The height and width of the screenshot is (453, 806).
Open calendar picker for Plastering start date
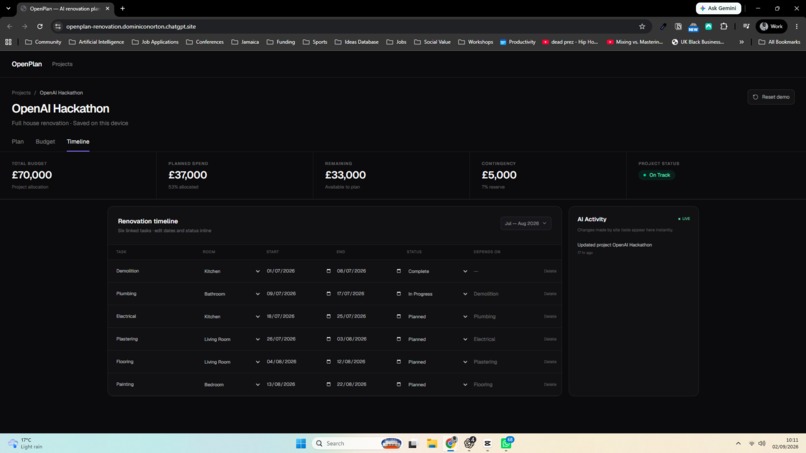click(328, 339)
